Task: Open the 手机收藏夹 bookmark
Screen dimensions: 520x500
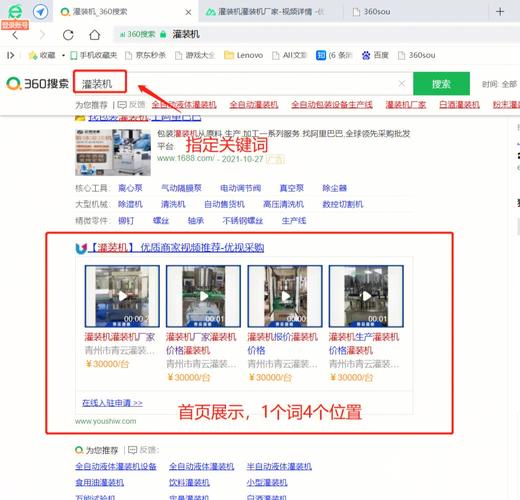Action: (x=94, y=55)
